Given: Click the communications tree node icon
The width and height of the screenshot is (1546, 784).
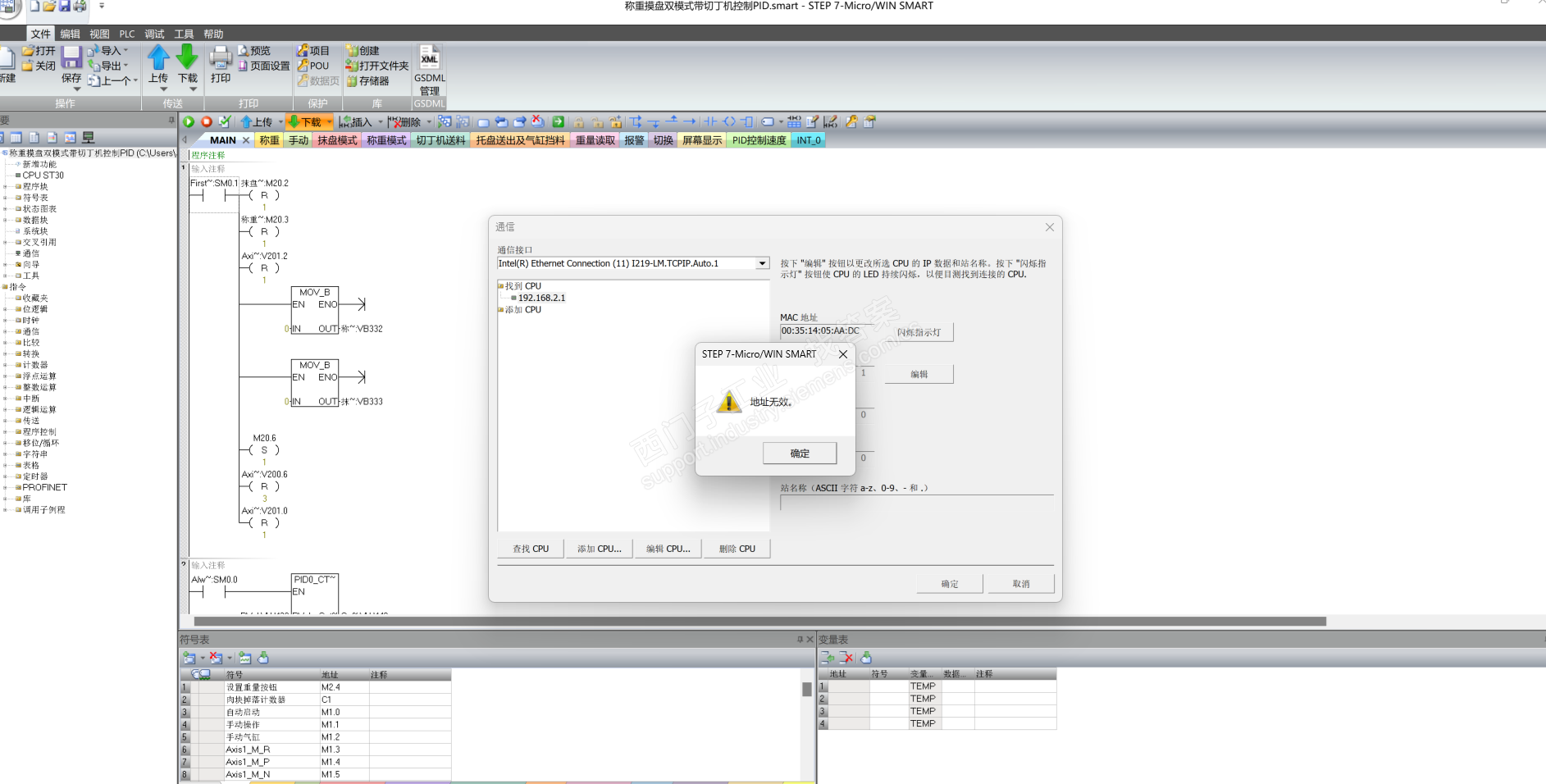Looking at the screenshot, I should point(18,253).
